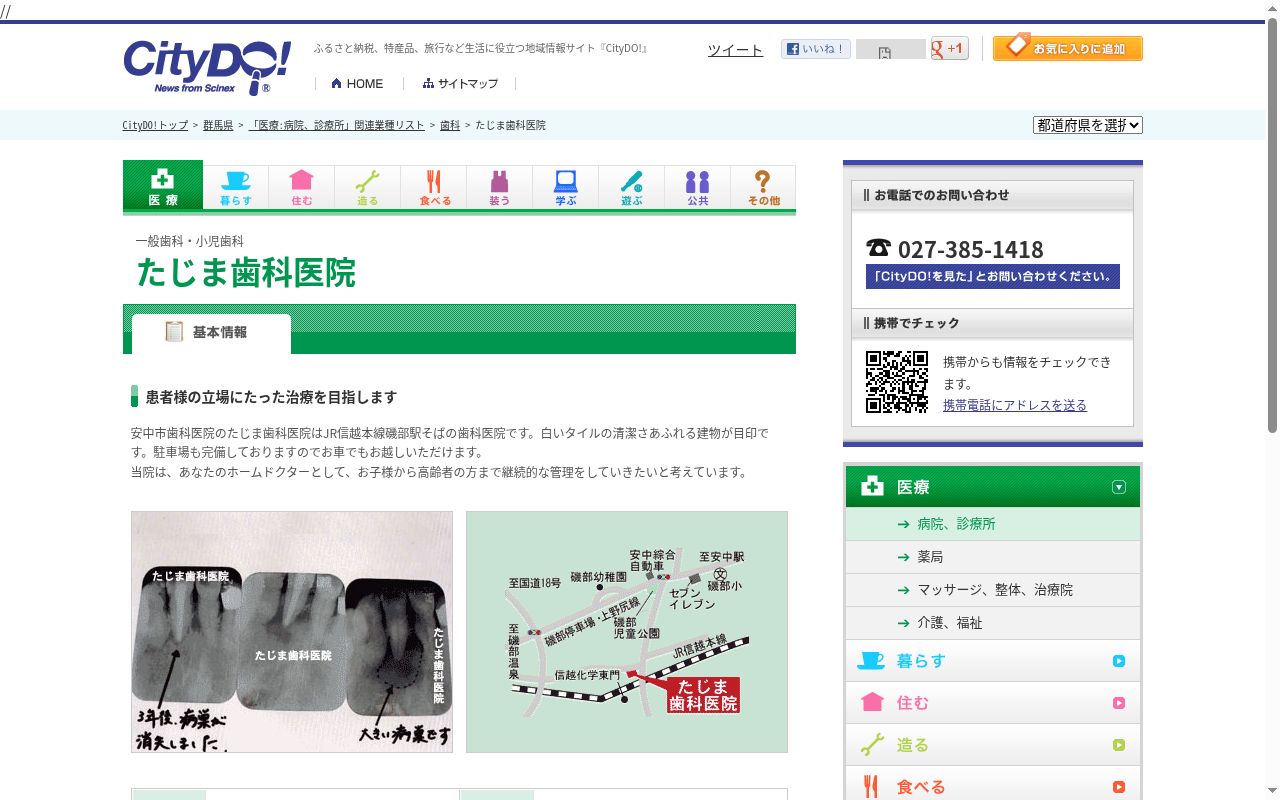The image size is (1280, 800).
Task: Click the CityDO! logo
Action: tap(207, 67)
